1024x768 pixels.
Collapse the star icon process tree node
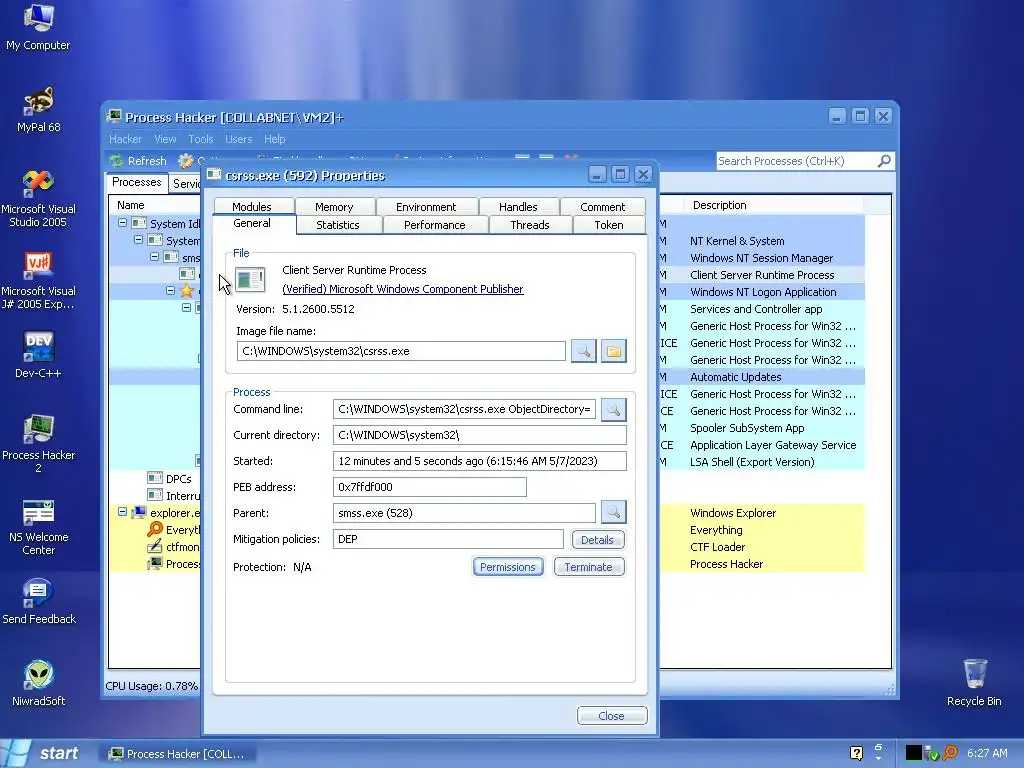coord(170,290)
